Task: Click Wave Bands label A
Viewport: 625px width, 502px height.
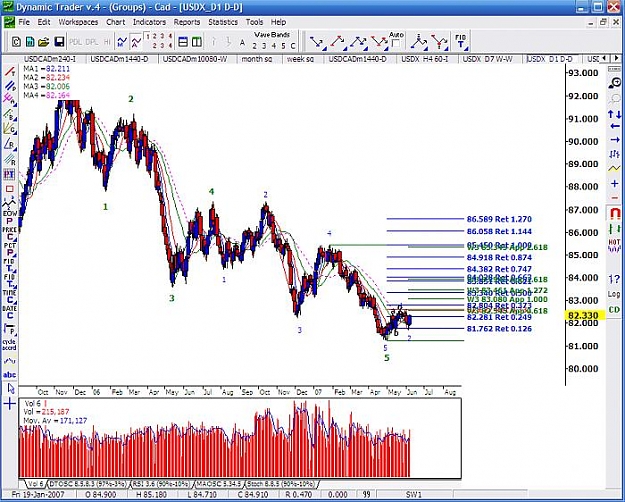Action: [x=242, y=43]
